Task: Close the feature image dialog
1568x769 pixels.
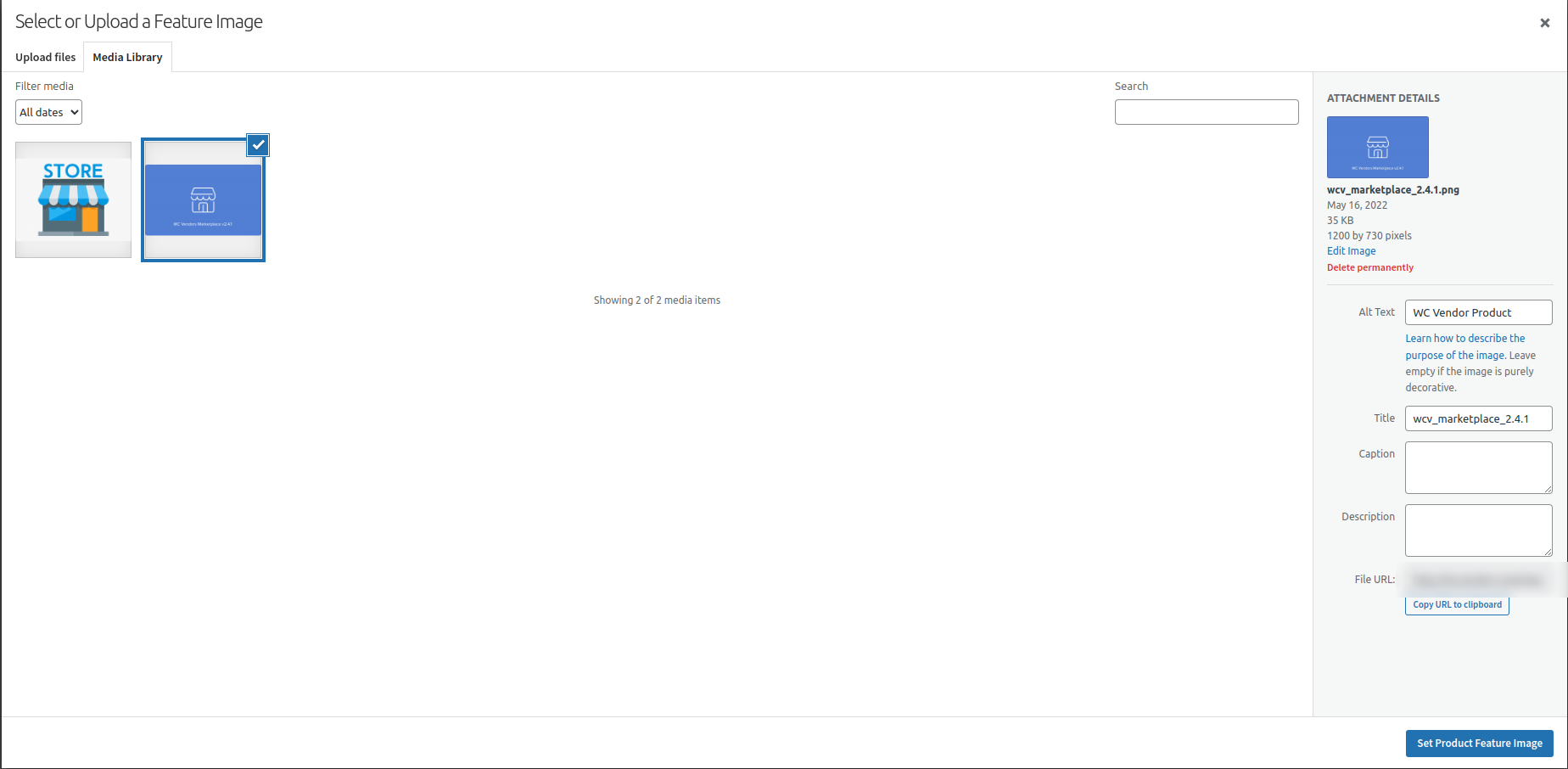Action: [1544, 23]
